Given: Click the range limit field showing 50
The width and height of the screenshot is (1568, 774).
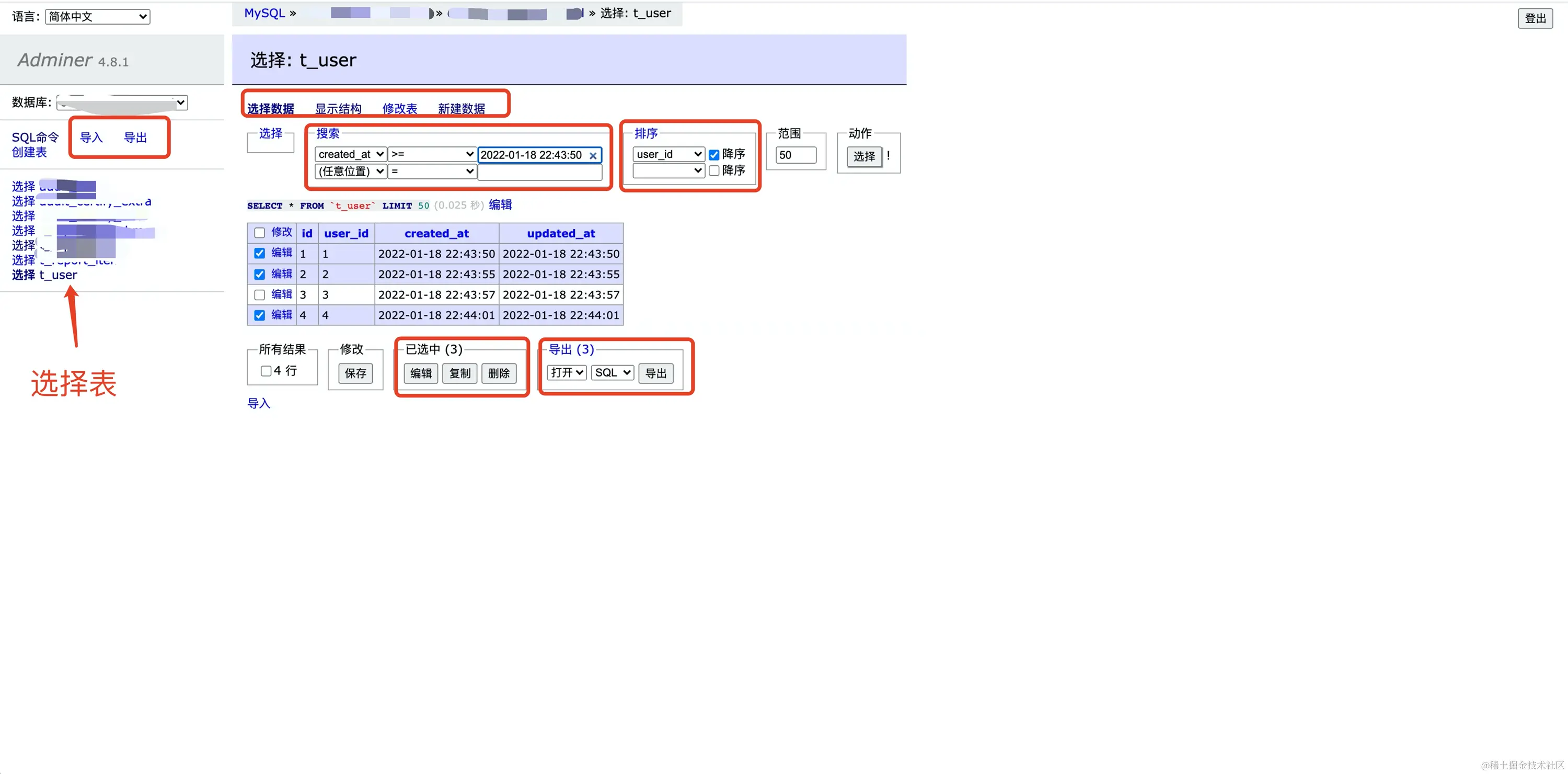Looking at the screenshot, I should tap(795, 155).
